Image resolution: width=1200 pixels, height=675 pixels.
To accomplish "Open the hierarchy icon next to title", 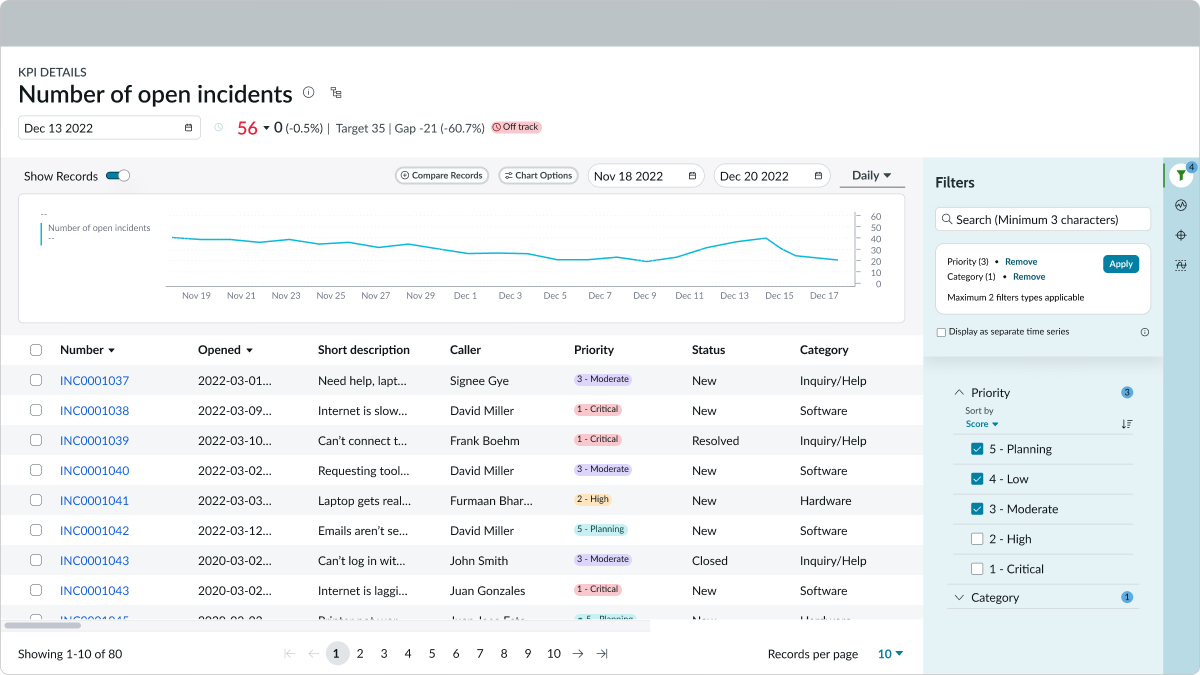I will (x=336, y=93).
